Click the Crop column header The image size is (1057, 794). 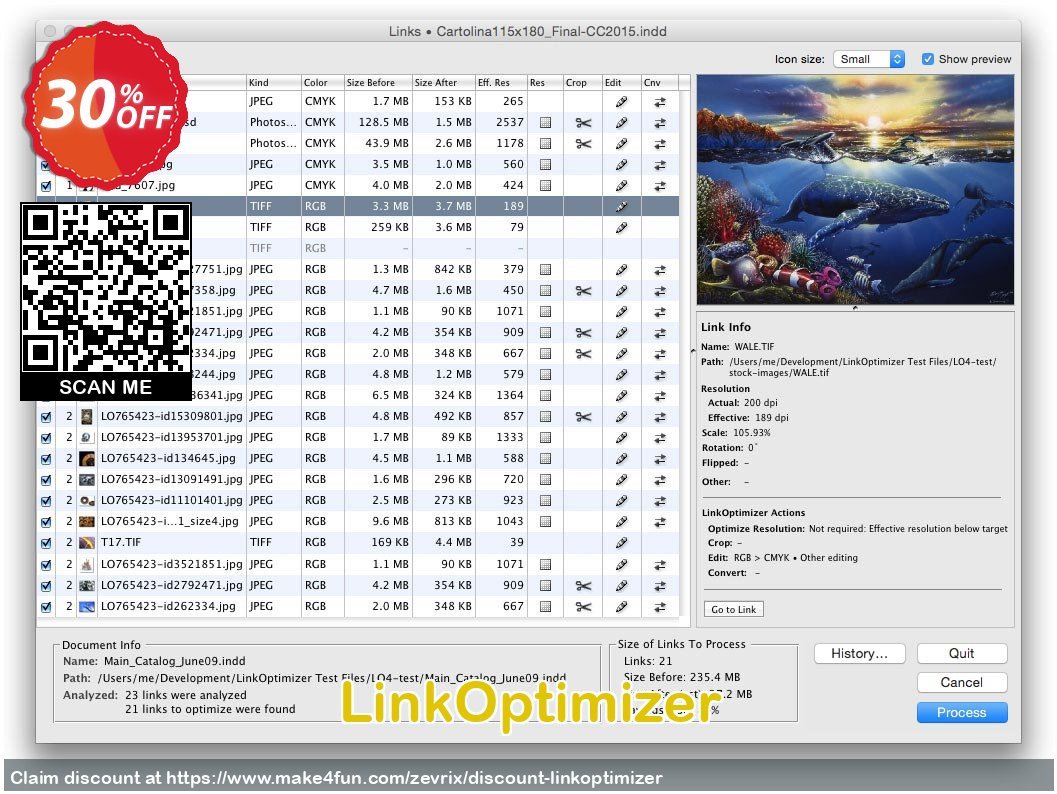point(582,82)
